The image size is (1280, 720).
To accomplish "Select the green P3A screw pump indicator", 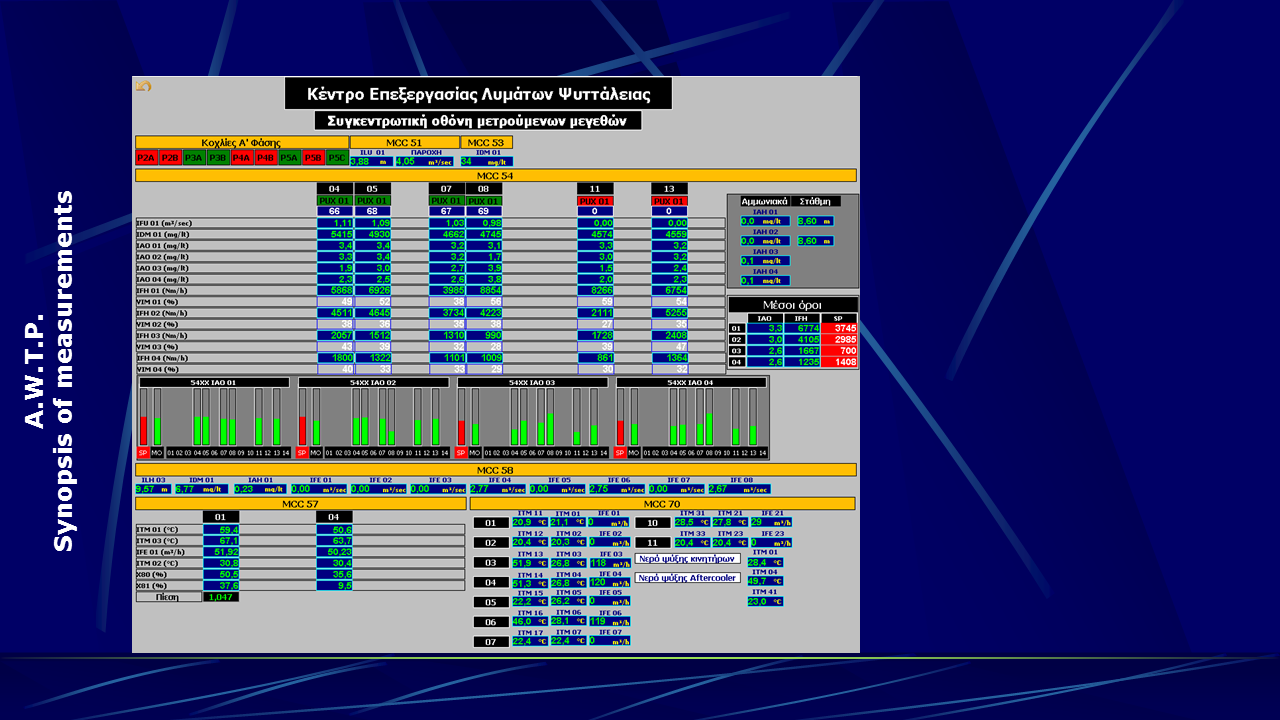I will point(194,158).
